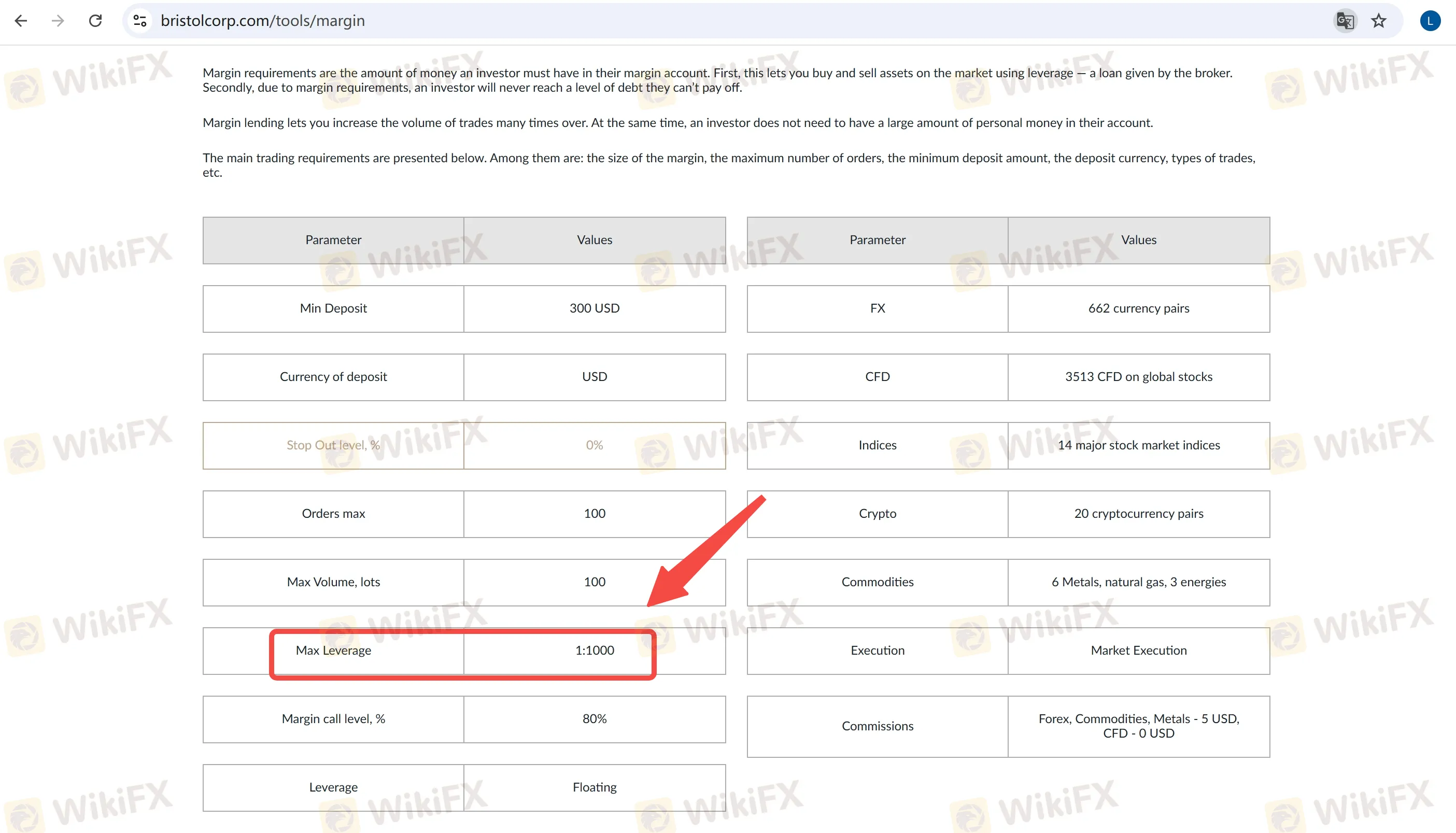Screen dimensions: 1456x833
Task: Click the 1:1000 leverage value cell
Action: (x=595, y=651)
